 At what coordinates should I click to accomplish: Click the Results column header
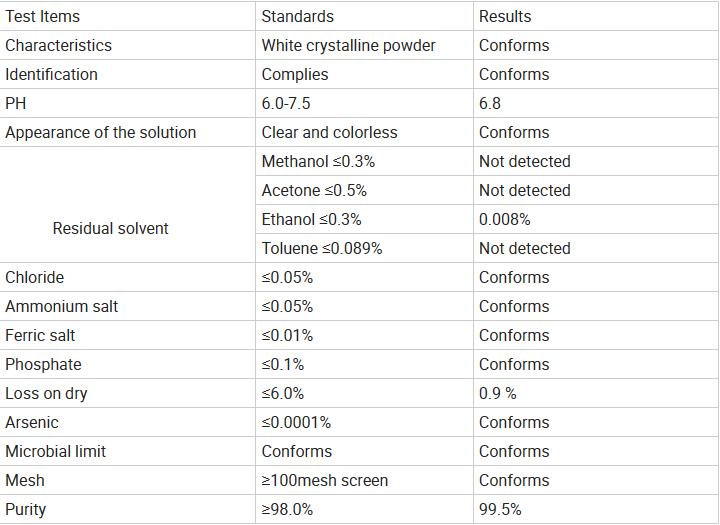click(x=596, y=17)
